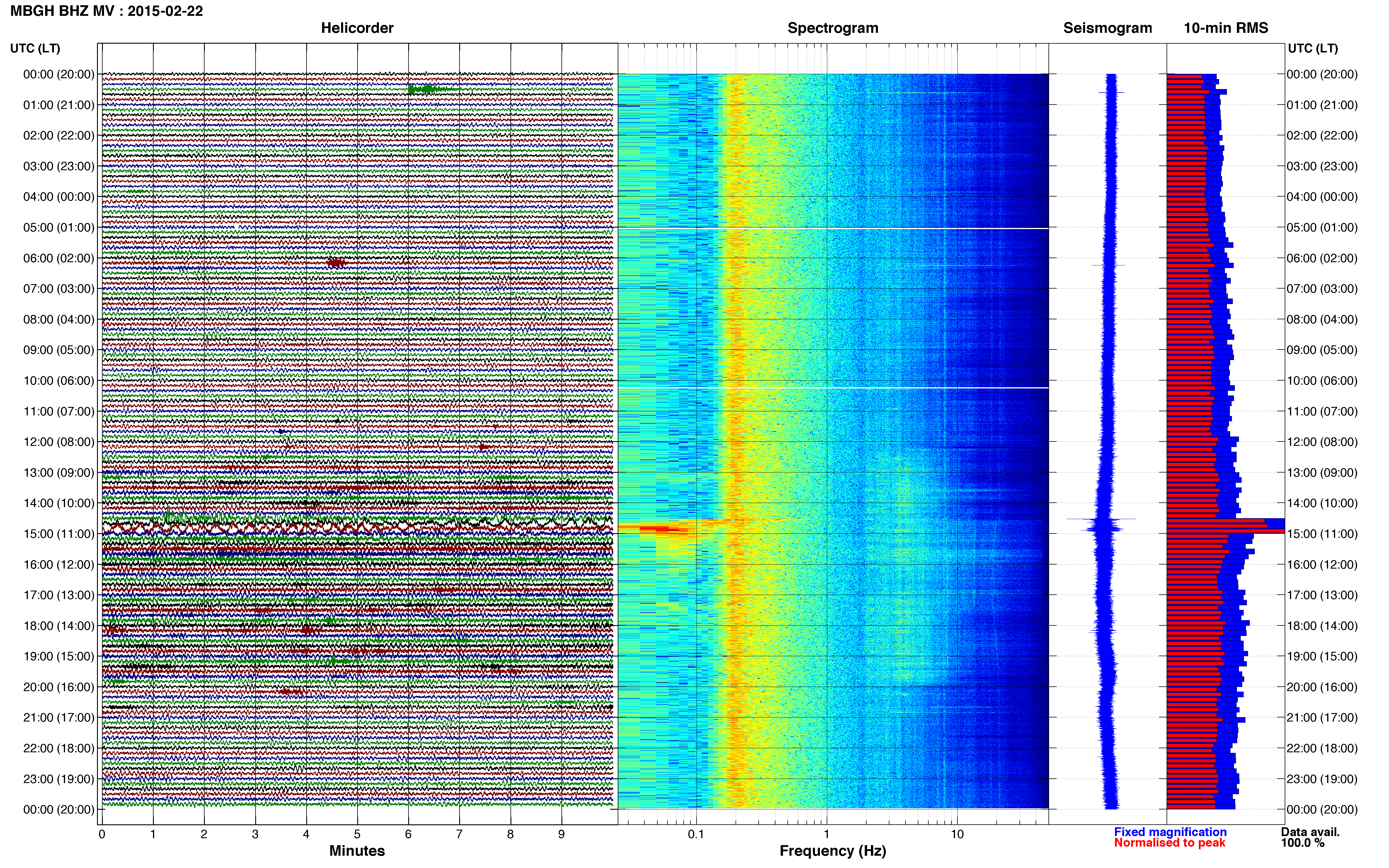Click the 'Data avail.' label

coord(1310,832)
